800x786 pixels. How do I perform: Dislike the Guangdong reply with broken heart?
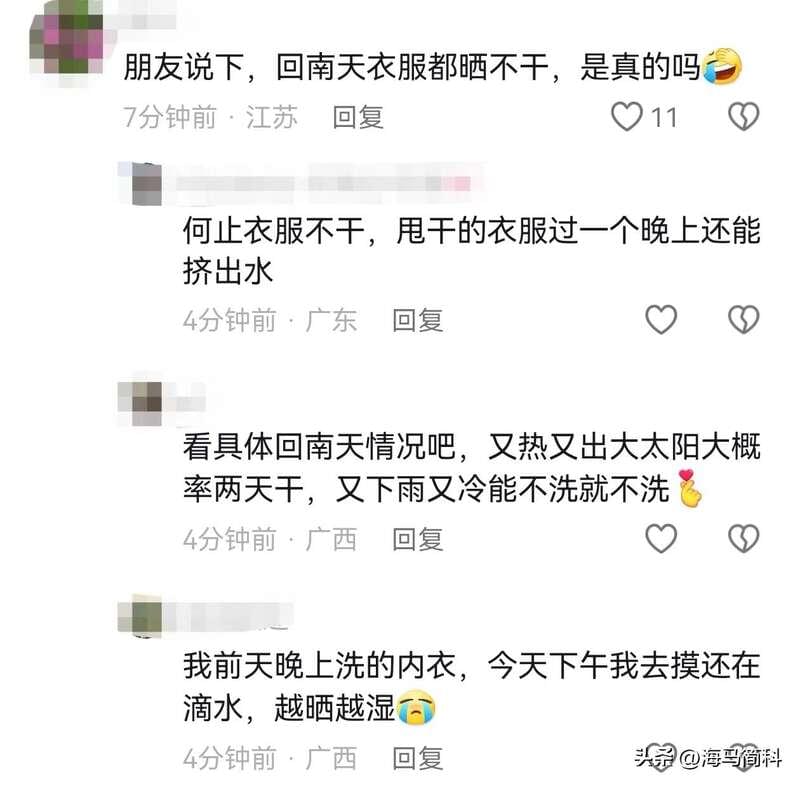pos(743,320)
